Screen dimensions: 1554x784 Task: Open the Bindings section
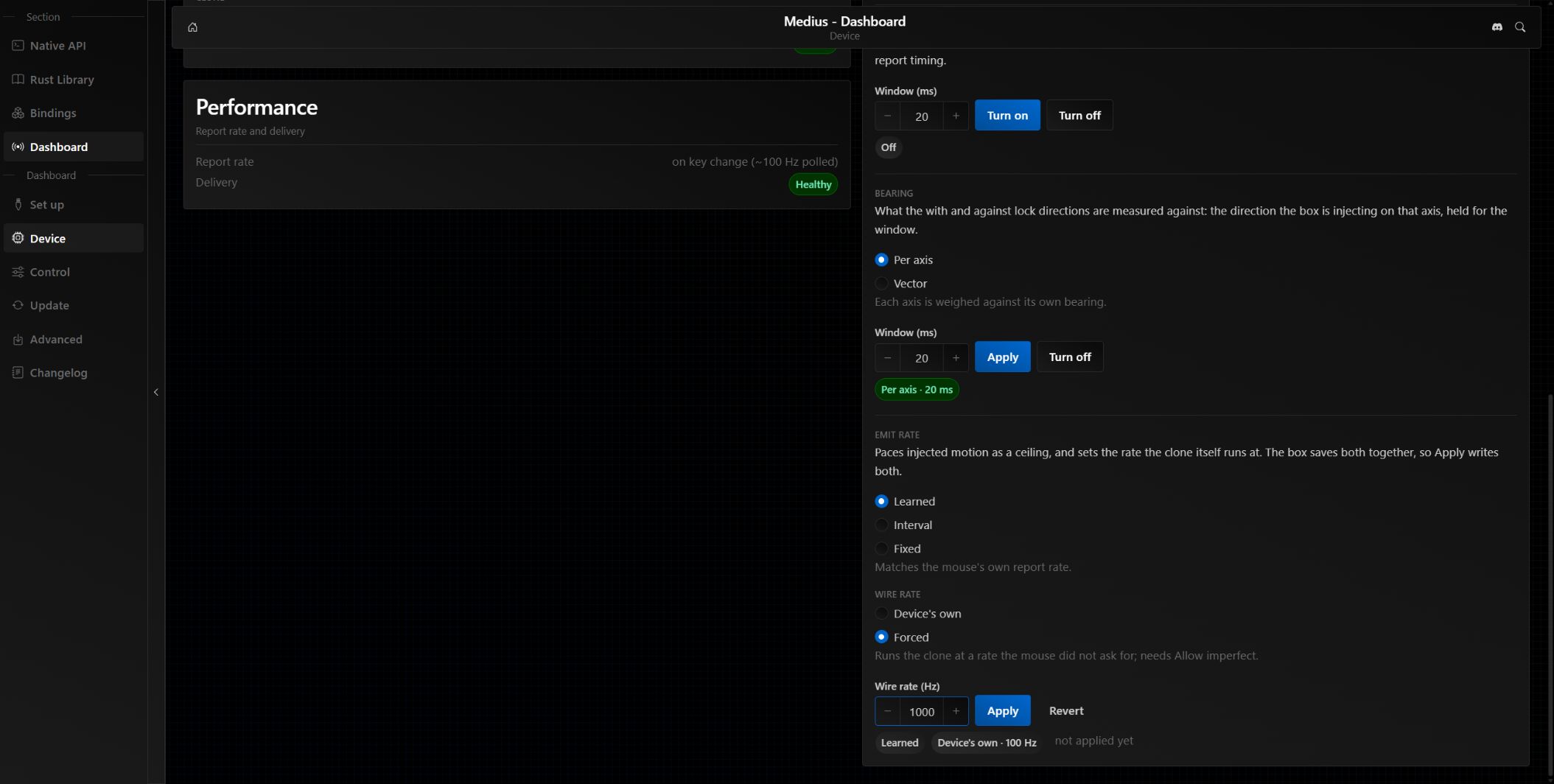click(74, 113)
